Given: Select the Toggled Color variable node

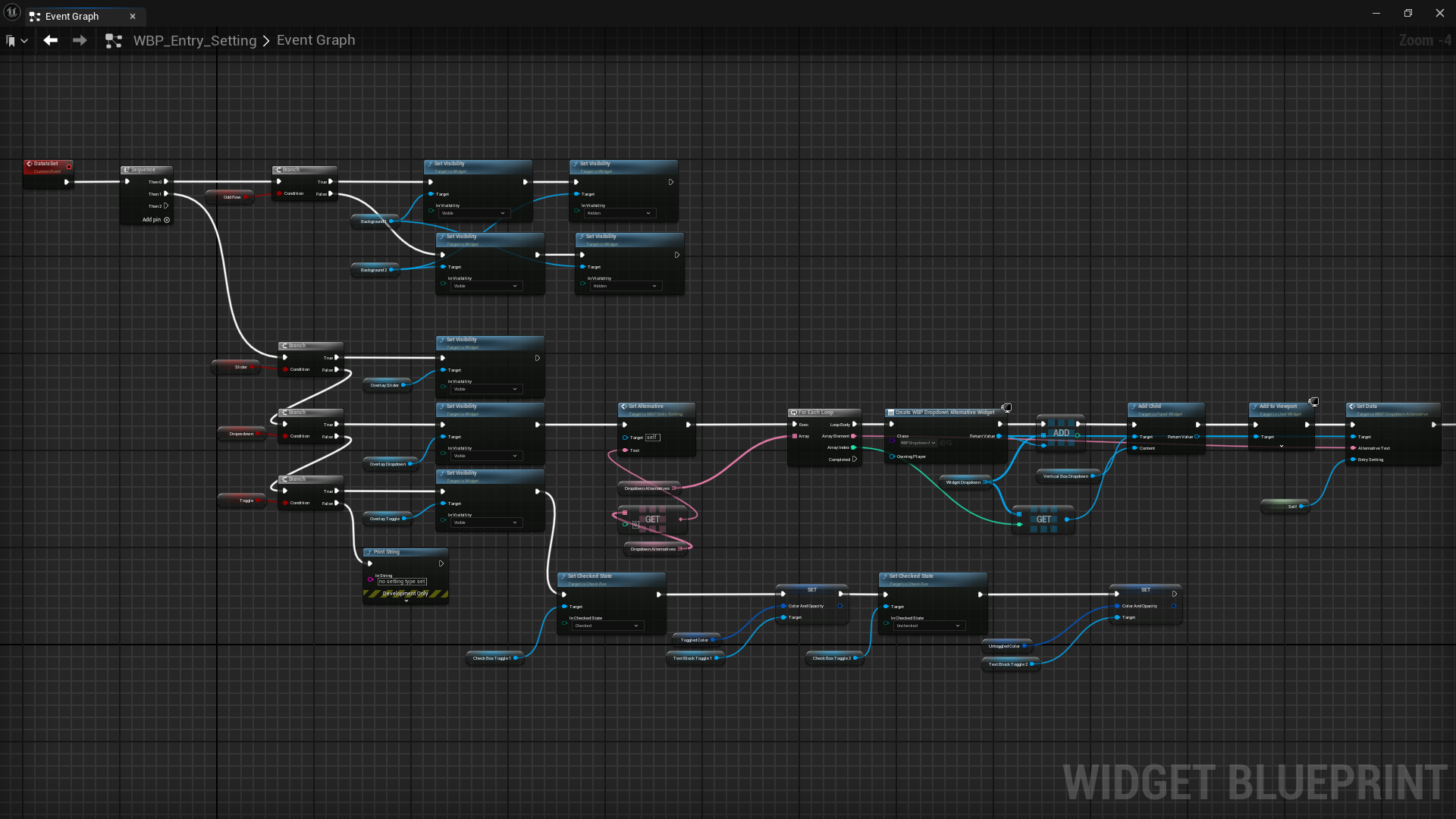Looking at the screenshot, I should [694, 640].
